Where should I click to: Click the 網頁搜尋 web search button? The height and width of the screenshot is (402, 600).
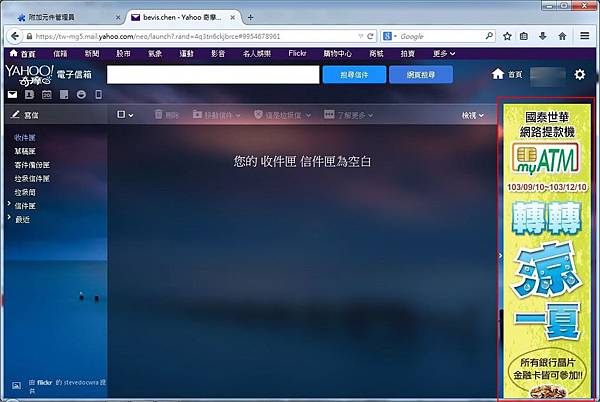tap(421, 75)
